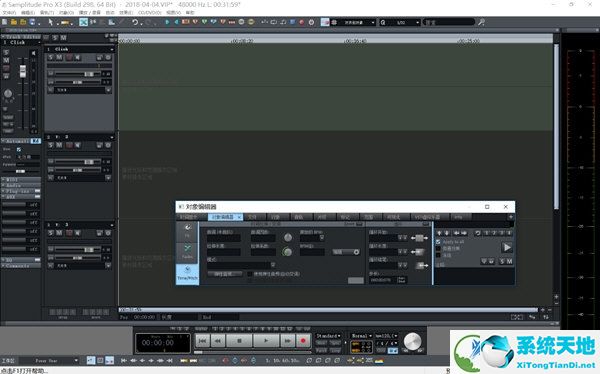The height and width of the screenshot is (374, 600).
Task: Solo track 1 Click with S button
Action: coord(51,57)
